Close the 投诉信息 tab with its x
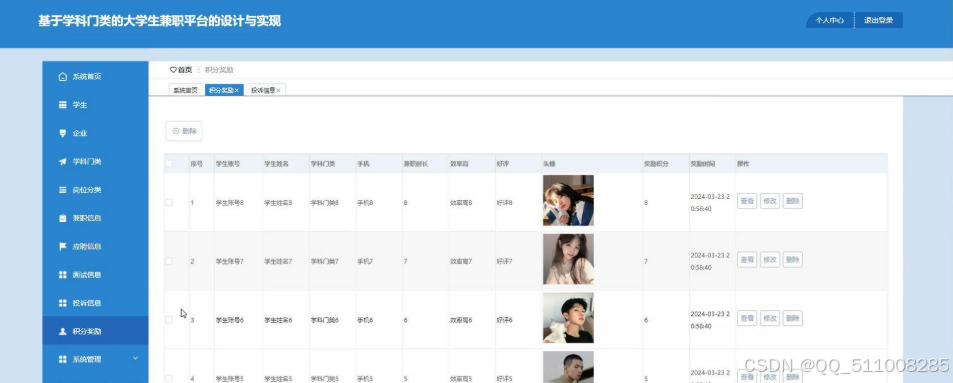 point(278,90)
